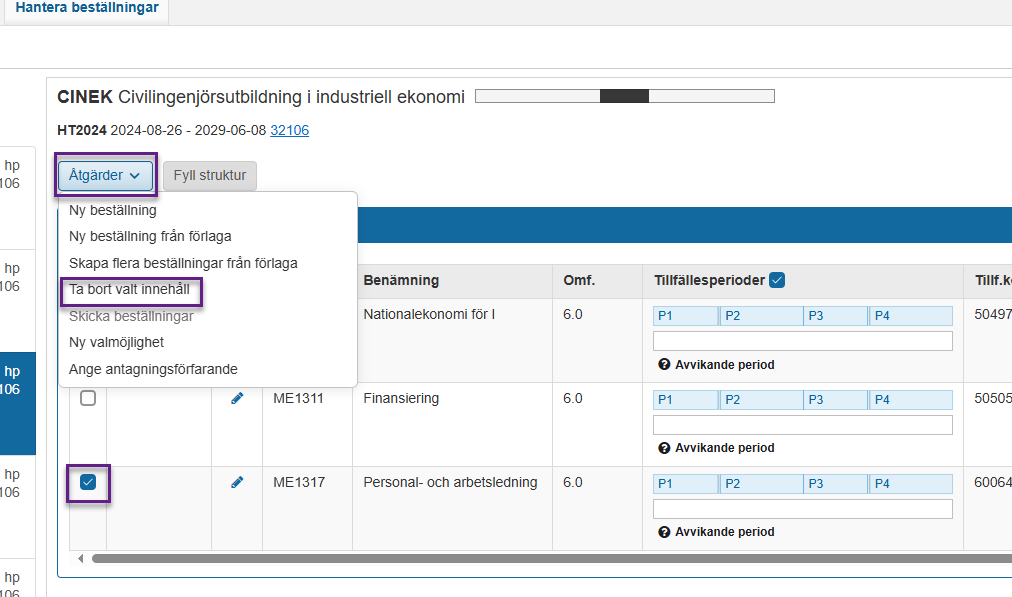Click the edit pencil for course ME1311

237,398
